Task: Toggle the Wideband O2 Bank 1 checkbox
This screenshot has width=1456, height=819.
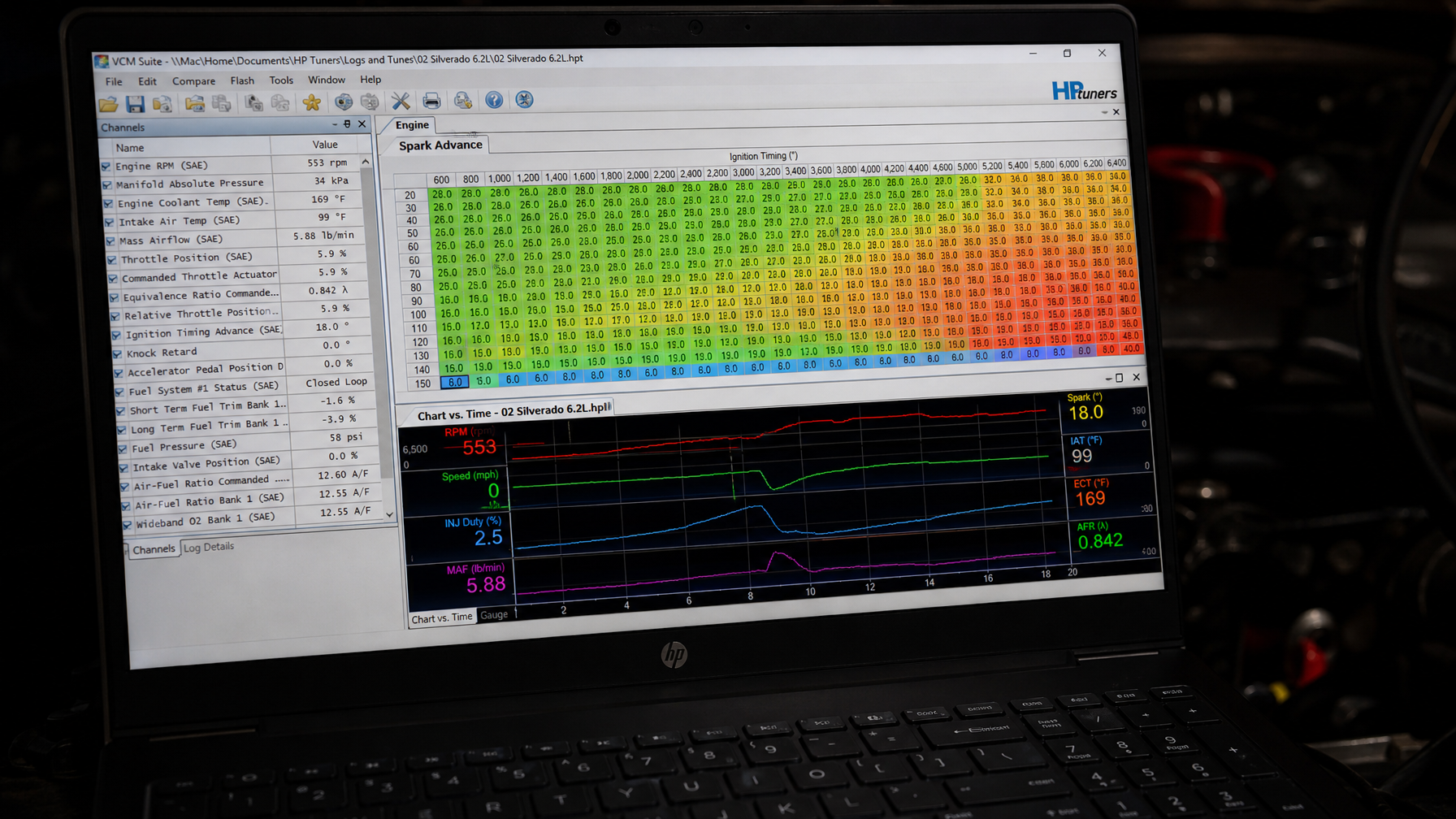Action: tap(127, 525)
